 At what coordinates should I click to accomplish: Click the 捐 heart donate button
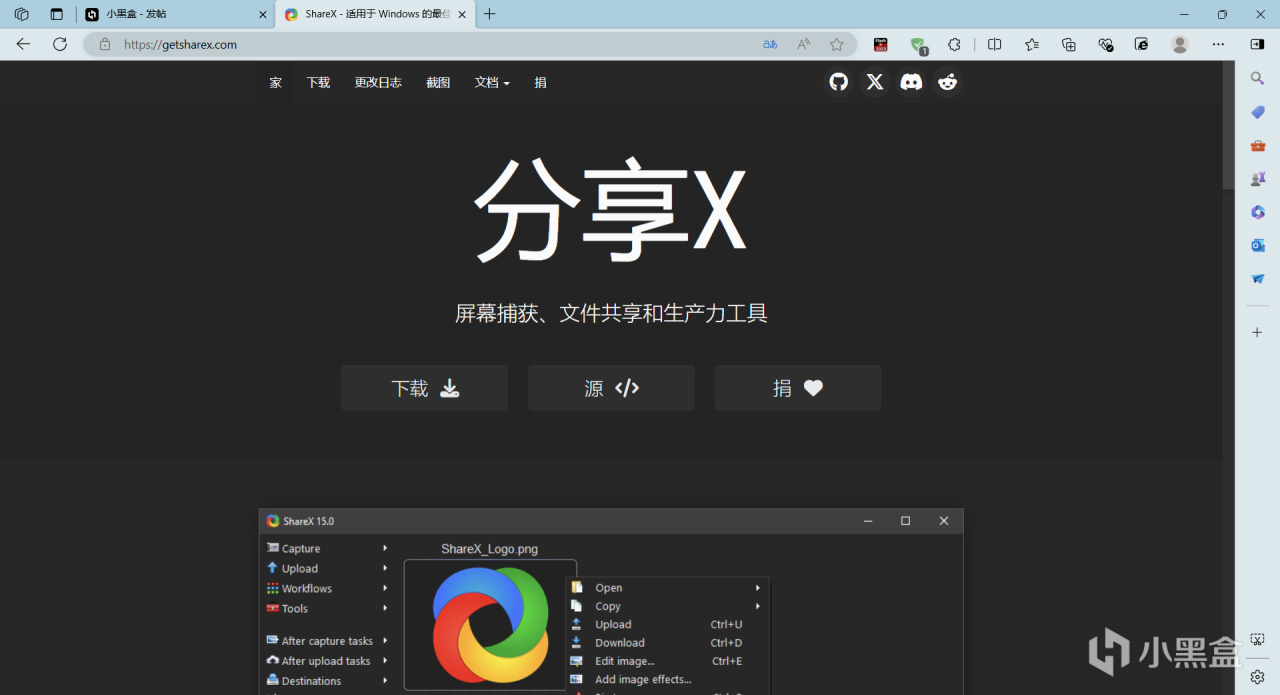(x=798, y=388)
